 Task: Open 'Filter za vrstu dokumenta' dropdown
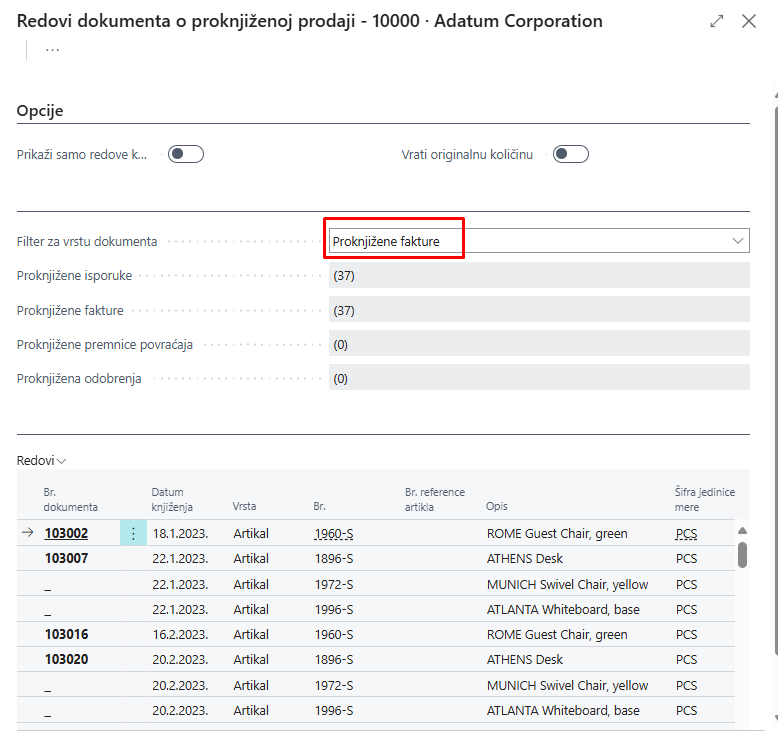[538, 241]
